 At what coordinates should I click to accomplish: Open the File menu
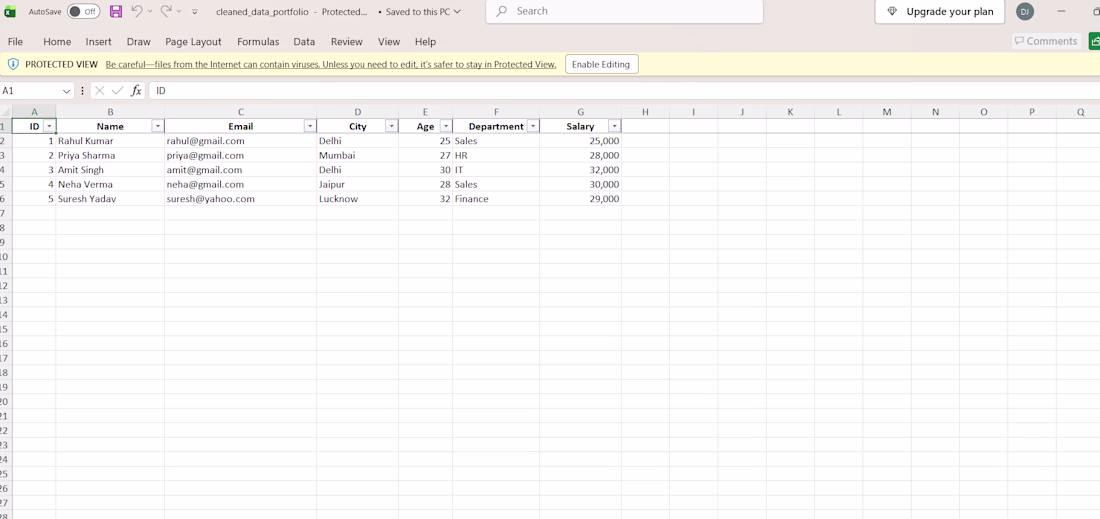pyautogui.click(x=15, y=42)
